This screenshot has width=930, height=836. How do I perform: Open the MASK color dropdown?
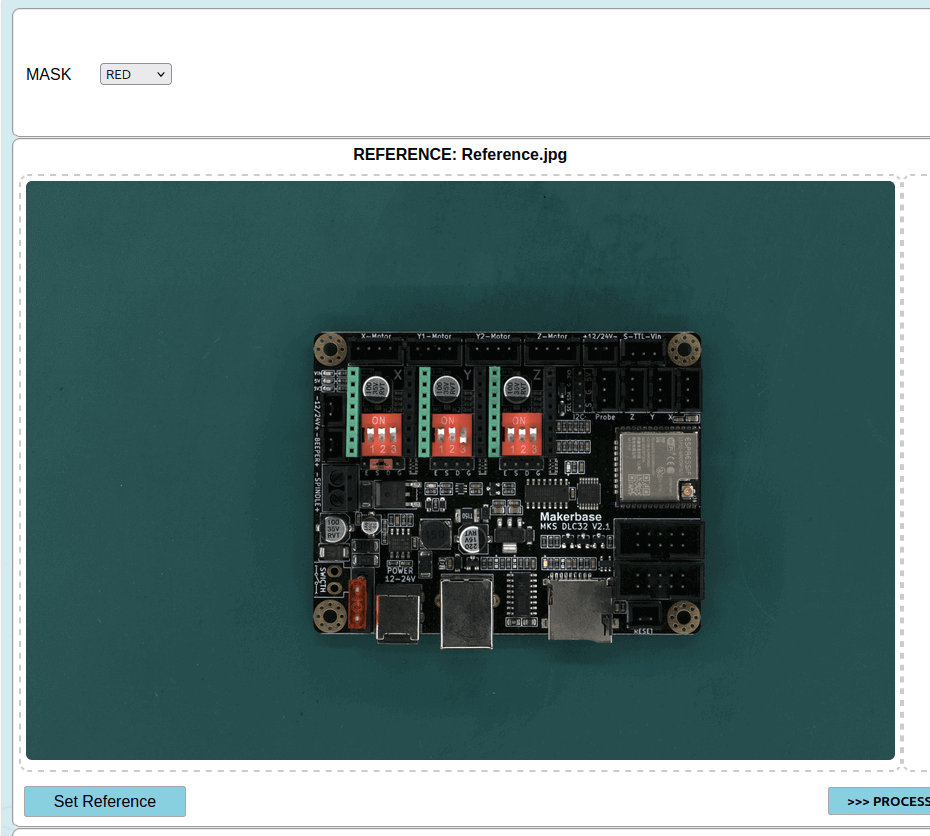136,74
